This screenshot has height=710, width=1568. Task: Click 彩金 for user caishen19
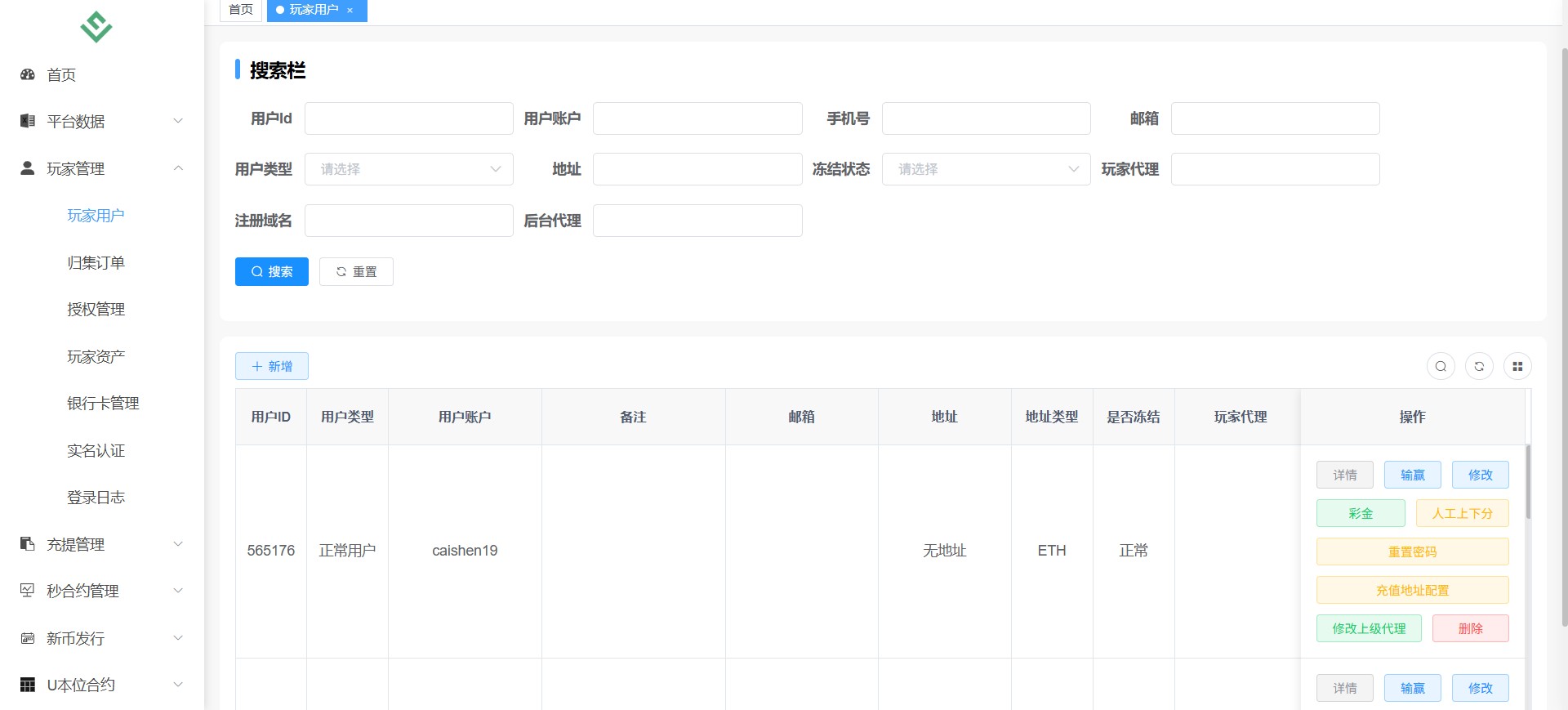[x=1361, y=513]
